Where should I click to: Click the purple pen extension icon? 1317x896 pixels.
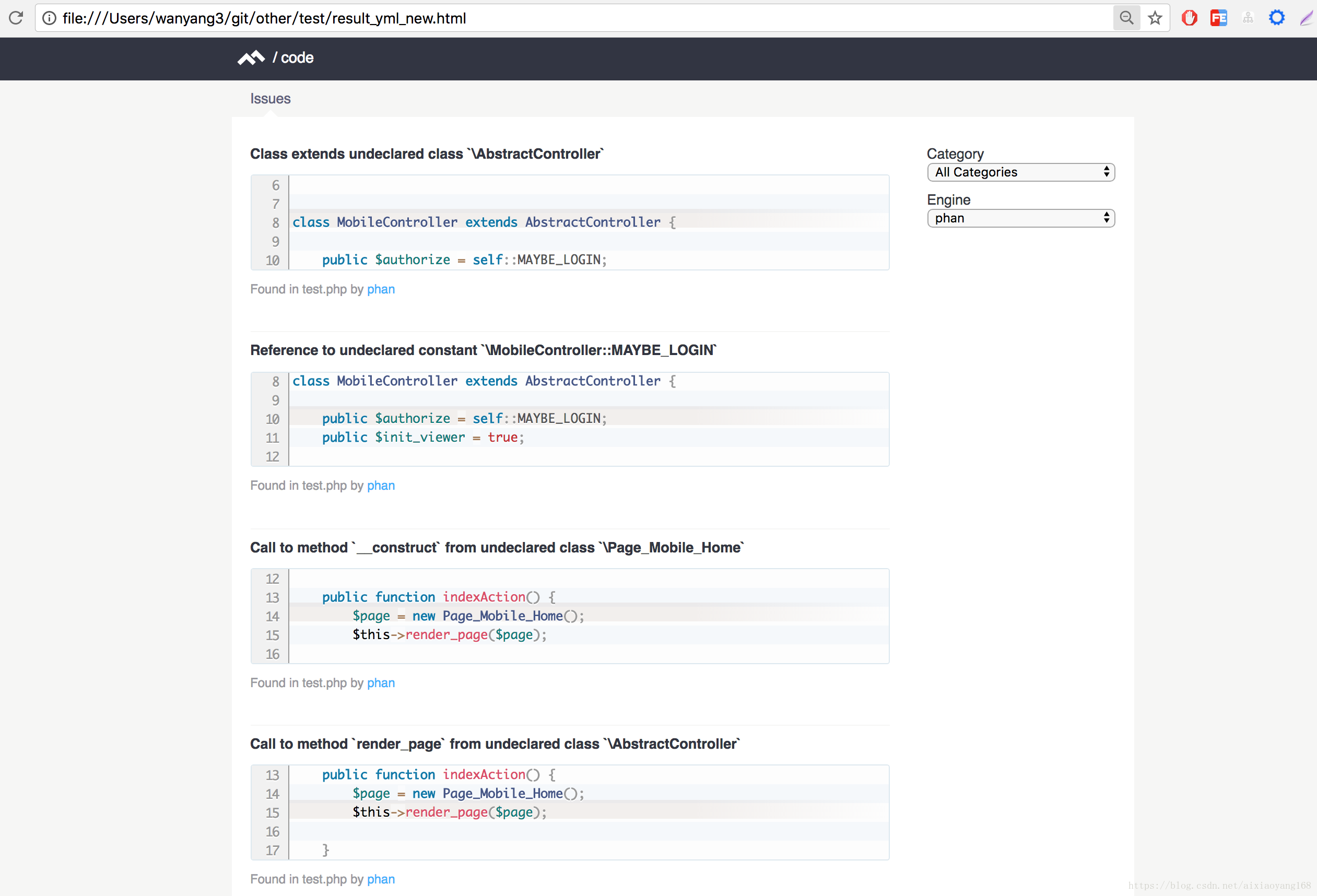pyautogui.click(x=1306, y=18)
